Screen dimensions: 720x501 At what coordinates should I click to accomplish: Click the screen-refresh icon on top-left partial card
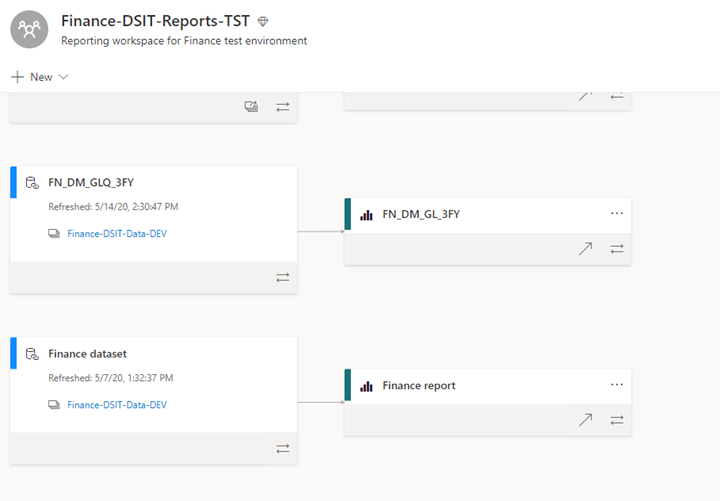[x=251, y=107]
